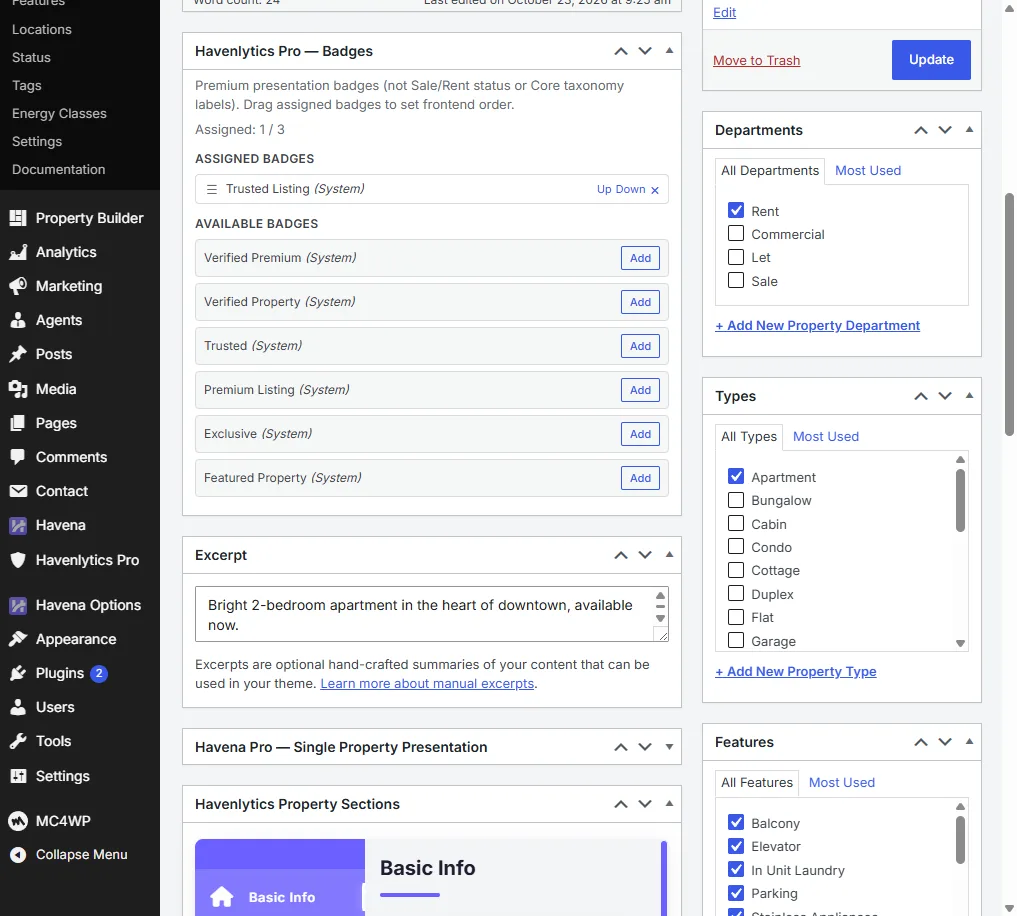Viewport: 1017px width, 916px height.
Task: Click the Contact envelope icon
Action: [18, 491]
